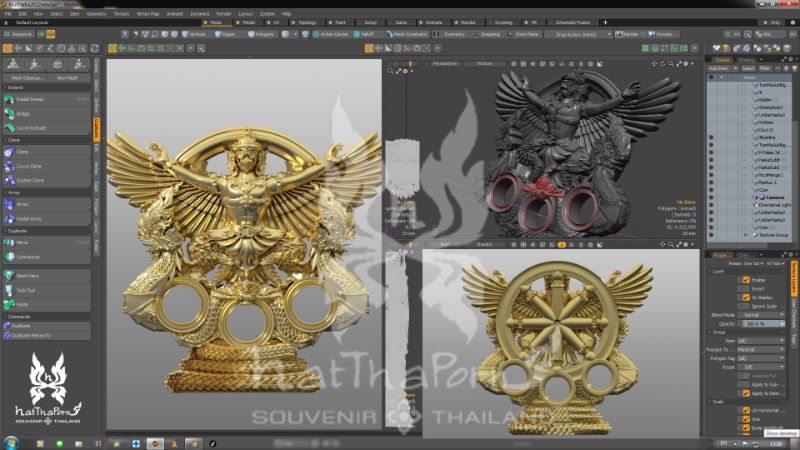Screen dimensions: 800x450
Task: Select the Symmetrize tool
Action: point(47,257)
